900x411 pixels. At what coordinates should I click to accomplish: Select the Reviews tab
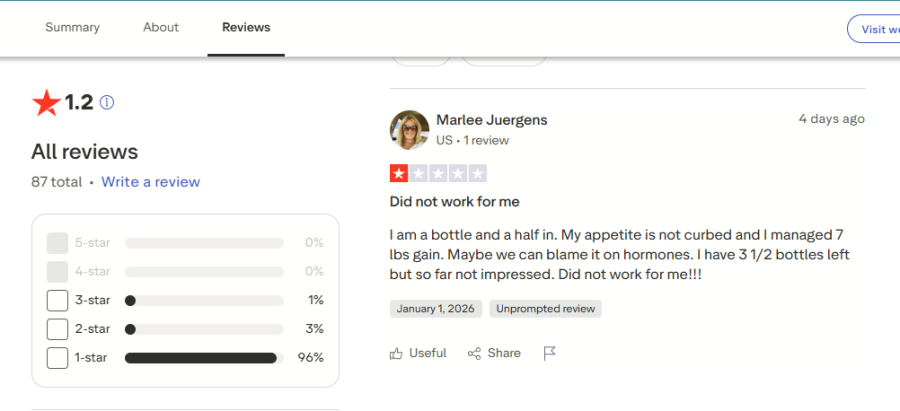[246, 27]
